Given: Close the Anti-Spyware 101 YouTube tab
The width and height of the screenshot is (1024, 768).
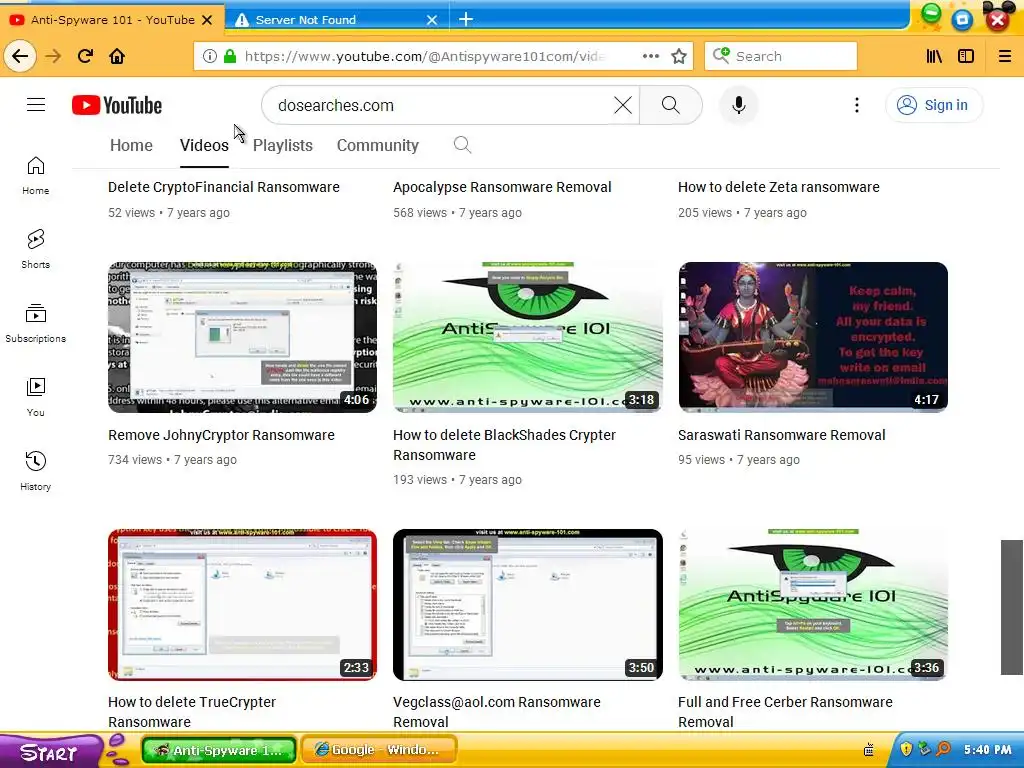Looking at the screenshot, I should click(x=207, y=20).
